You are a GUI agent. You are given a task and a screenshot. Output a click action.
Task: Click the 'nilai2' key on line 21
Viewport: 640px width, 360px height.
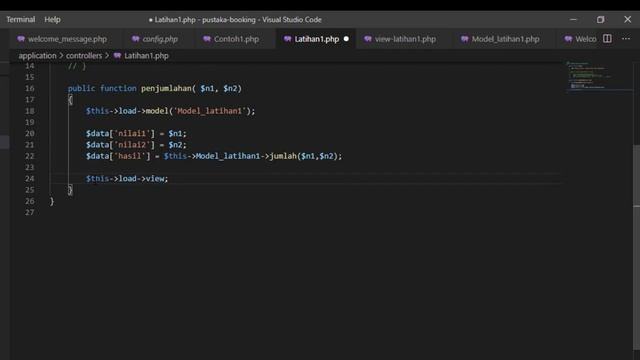coord(132,144)
